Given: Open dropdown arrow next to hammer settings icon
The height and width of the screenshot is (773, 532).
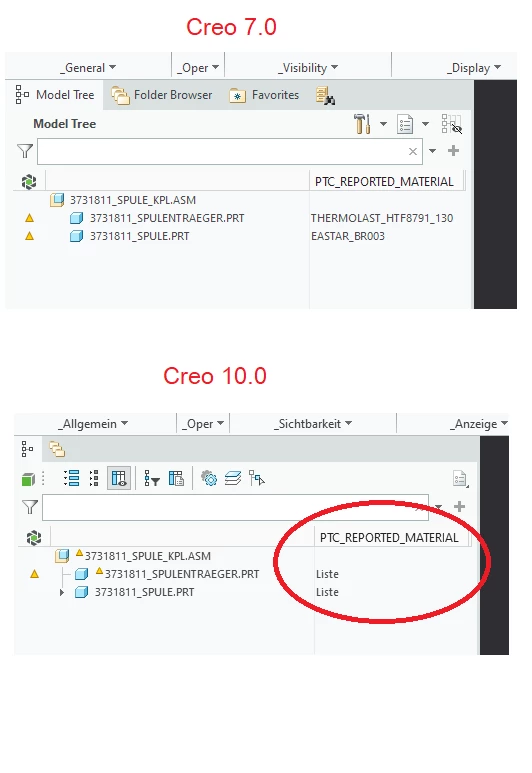Looking at the screenshot, I should coord(383,124).
